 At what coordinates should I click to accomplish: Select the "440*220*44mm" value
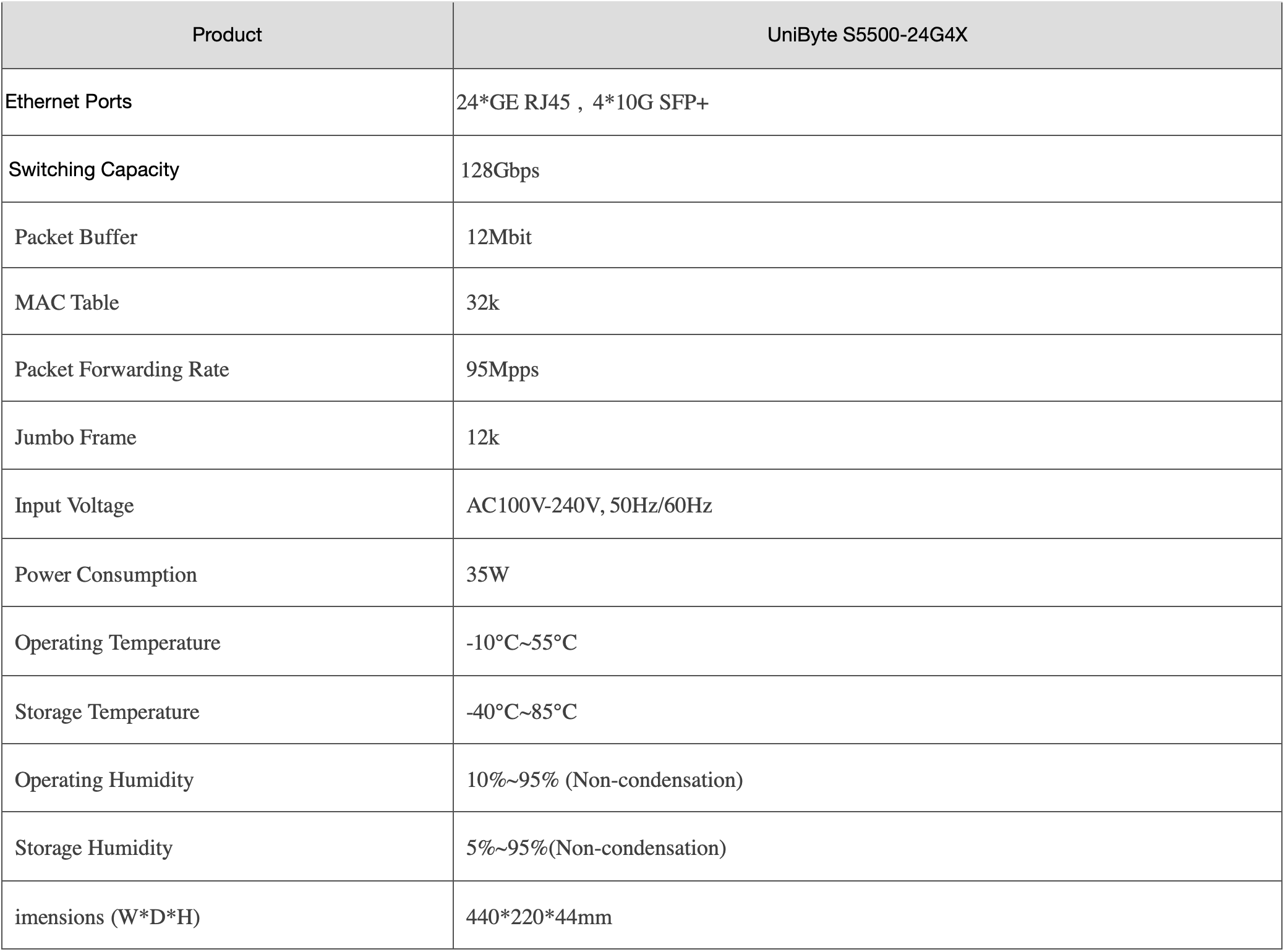pyautogui.click(x=539, y=917)
